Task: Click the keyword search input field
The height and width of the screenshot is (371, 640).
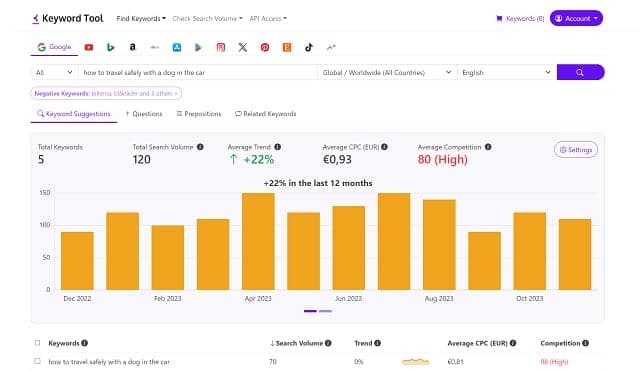Action: tap(198, 72)
